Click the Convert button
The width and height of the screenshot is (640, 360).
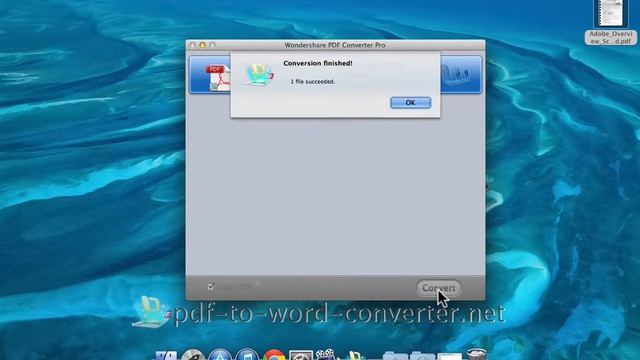439,288
